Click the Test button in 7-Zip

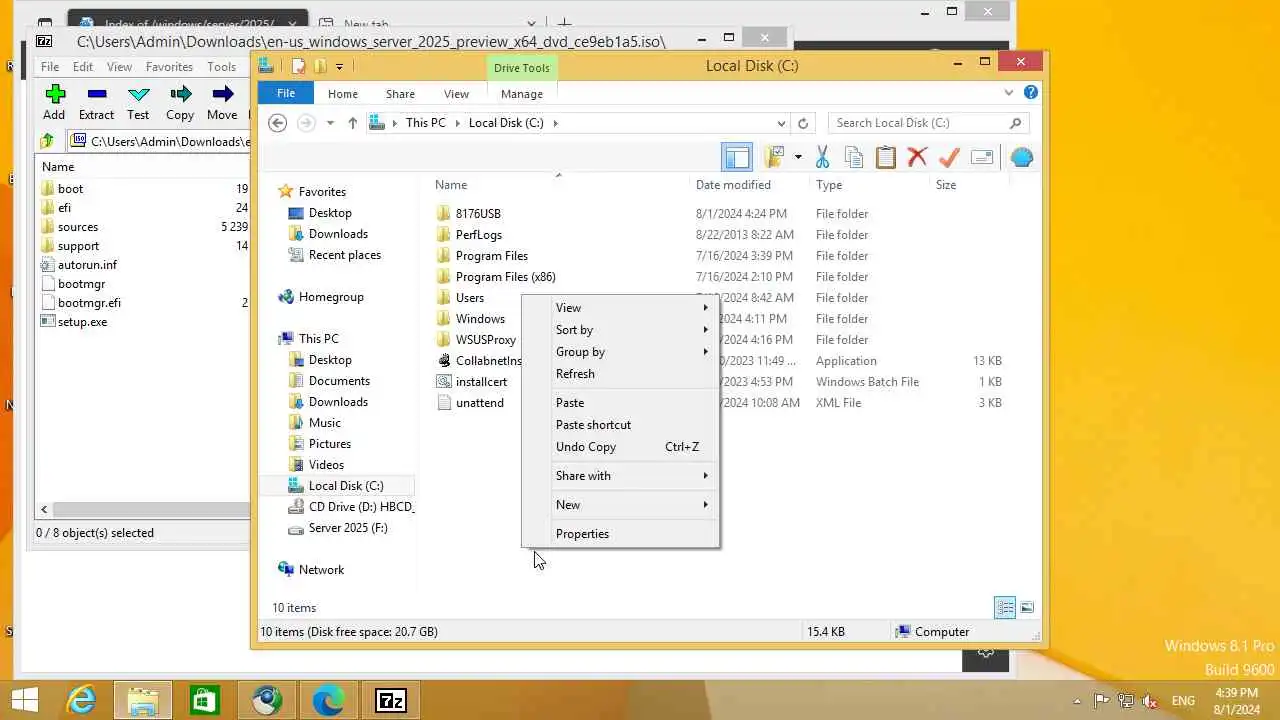pyautogui.click(x=138, y=102)
